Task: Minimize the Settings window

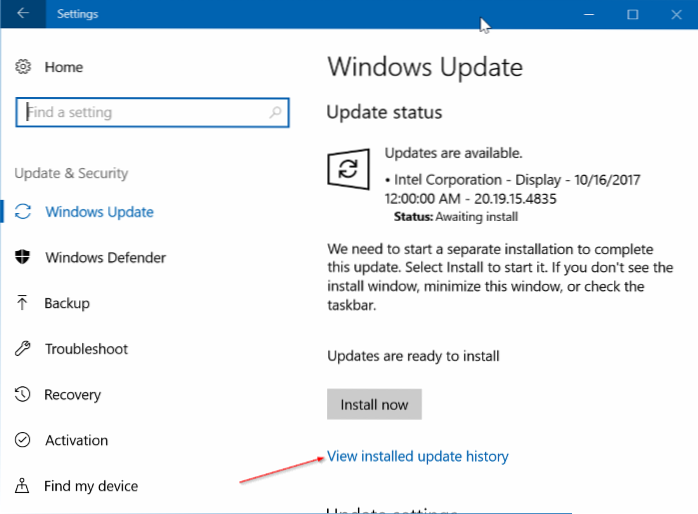Action: [x=586, y=15]
